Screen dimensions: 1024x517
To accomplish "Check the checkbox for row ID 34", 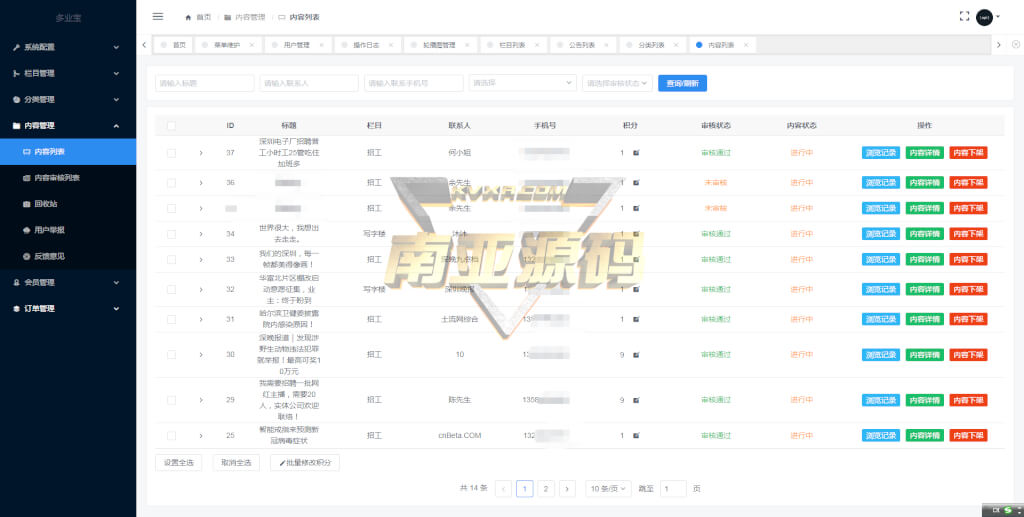I will 171,234.
